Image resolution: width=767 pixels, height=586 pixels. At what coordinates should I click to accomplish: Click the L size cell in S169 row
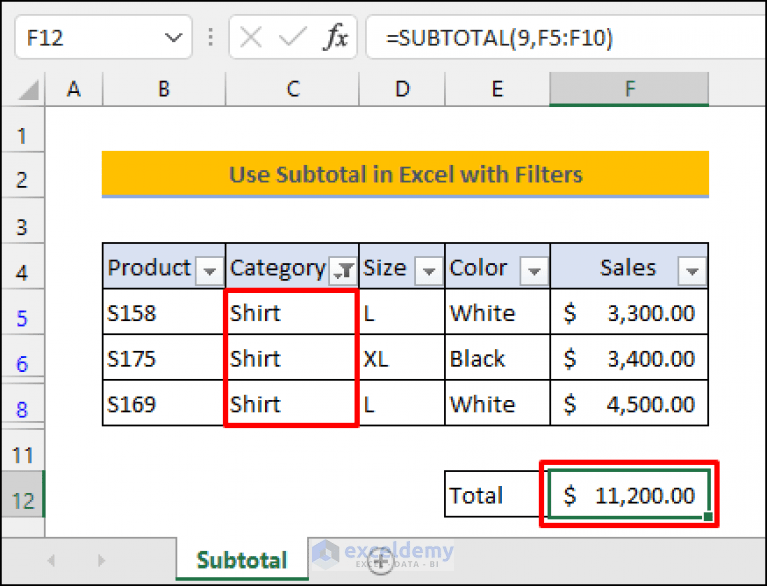402,404
